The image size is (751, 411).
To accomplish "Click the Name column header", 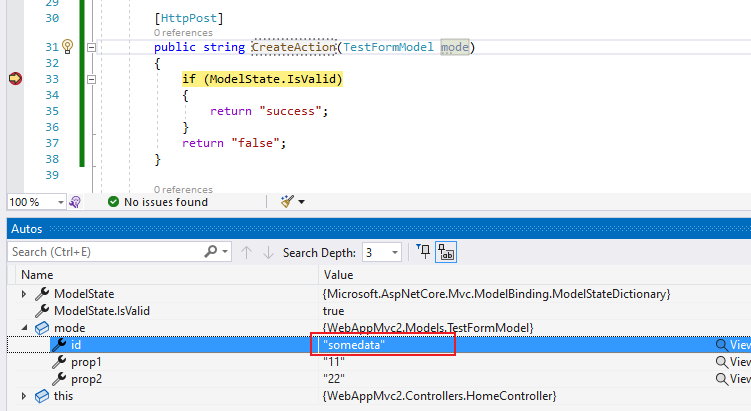I will tap(37, 275).
